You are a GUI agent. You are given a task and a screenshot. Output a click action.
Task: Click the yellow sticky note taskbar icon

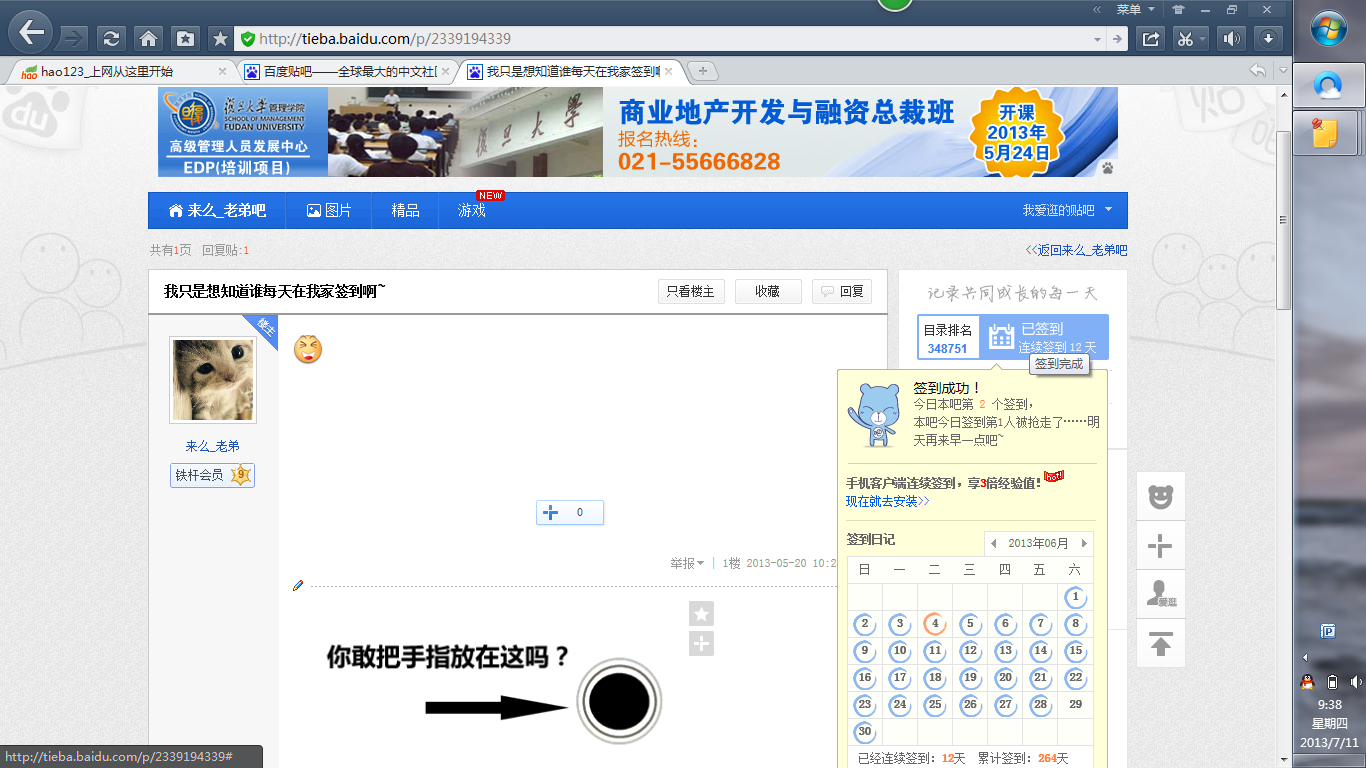click(1327, 134)
